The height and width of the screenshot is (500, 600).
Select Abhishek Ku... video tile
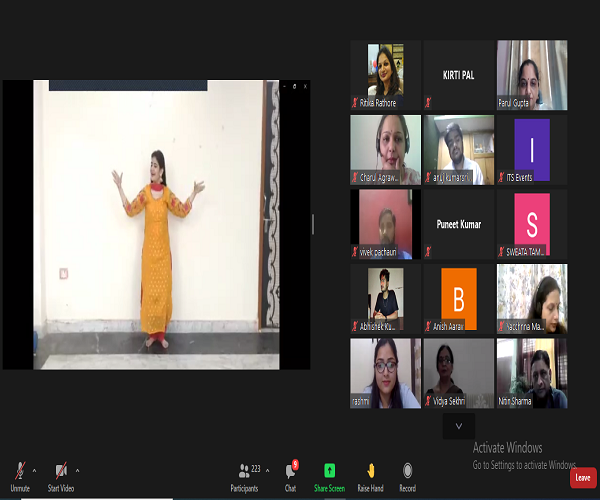[385, 299]
